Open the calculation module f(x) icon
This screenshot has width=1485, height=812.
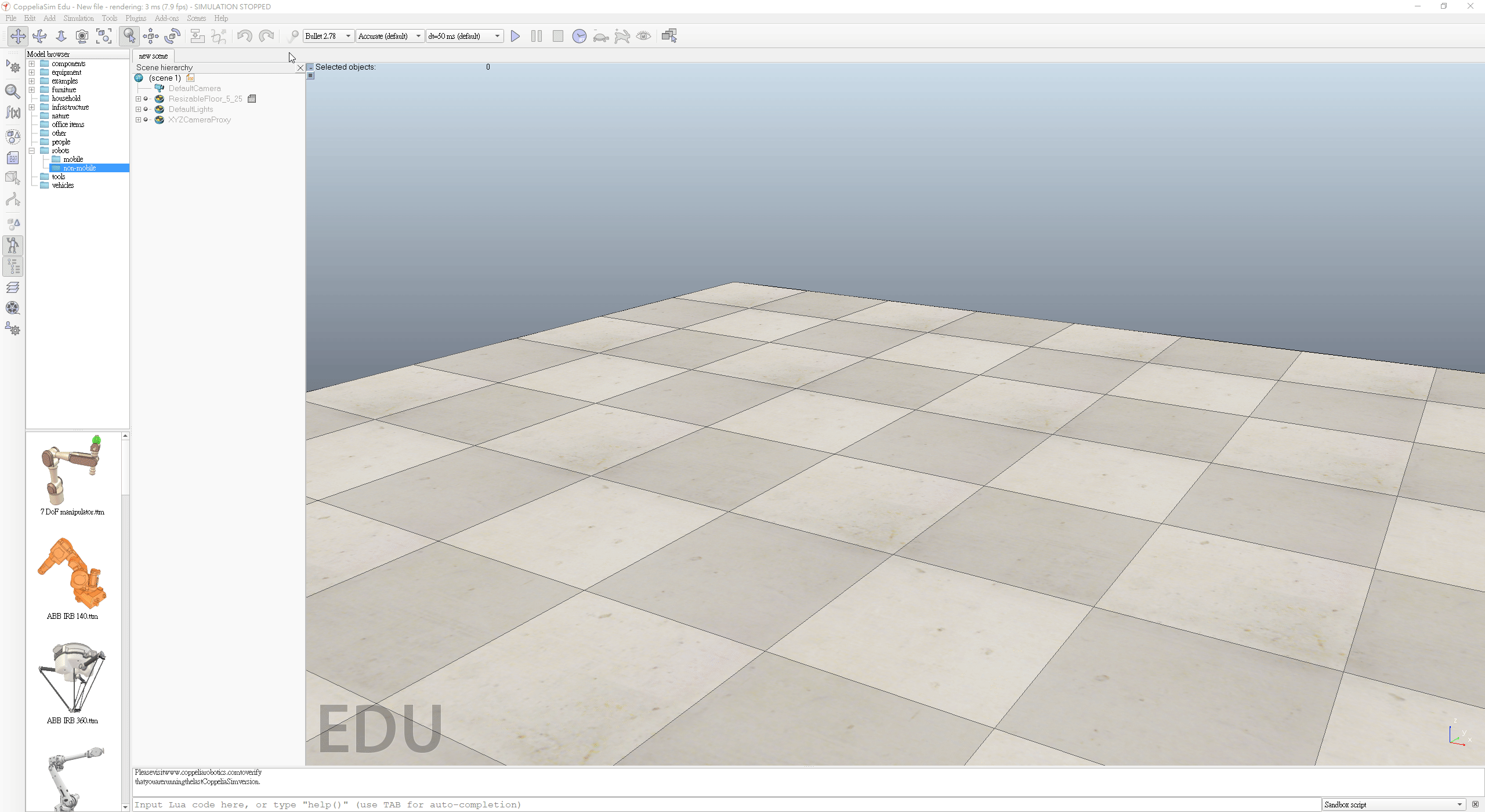13,113
